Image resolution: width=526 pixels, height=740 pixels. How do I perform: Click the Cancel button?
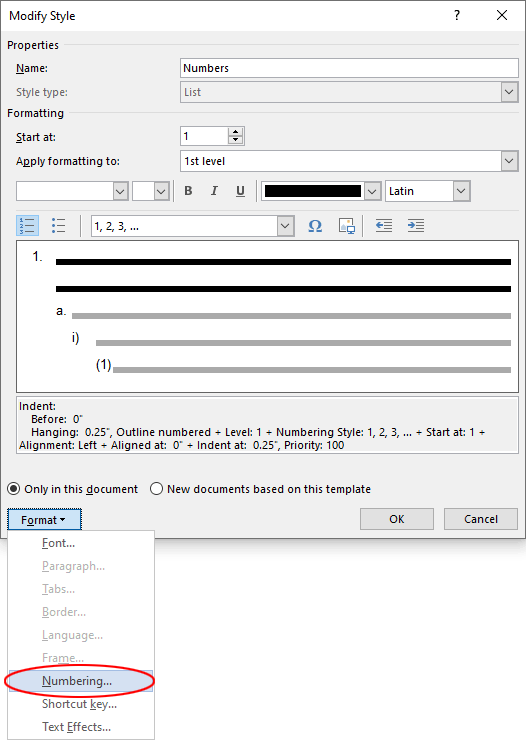click(481, 519)
